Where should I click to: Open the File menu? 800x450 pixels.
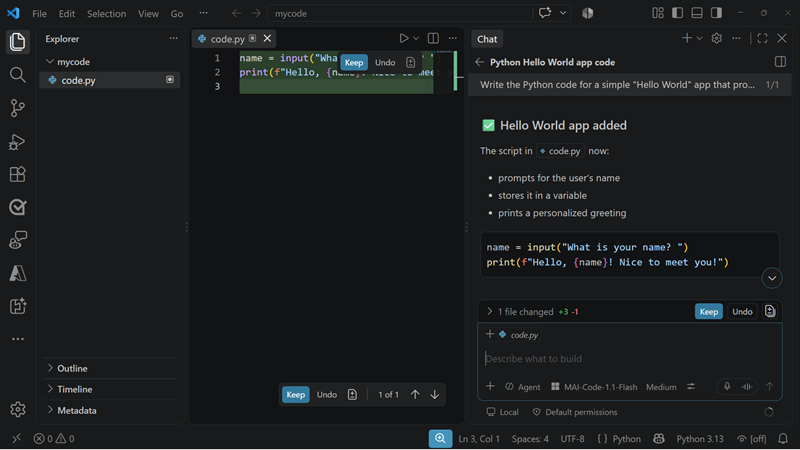point(39,13)
